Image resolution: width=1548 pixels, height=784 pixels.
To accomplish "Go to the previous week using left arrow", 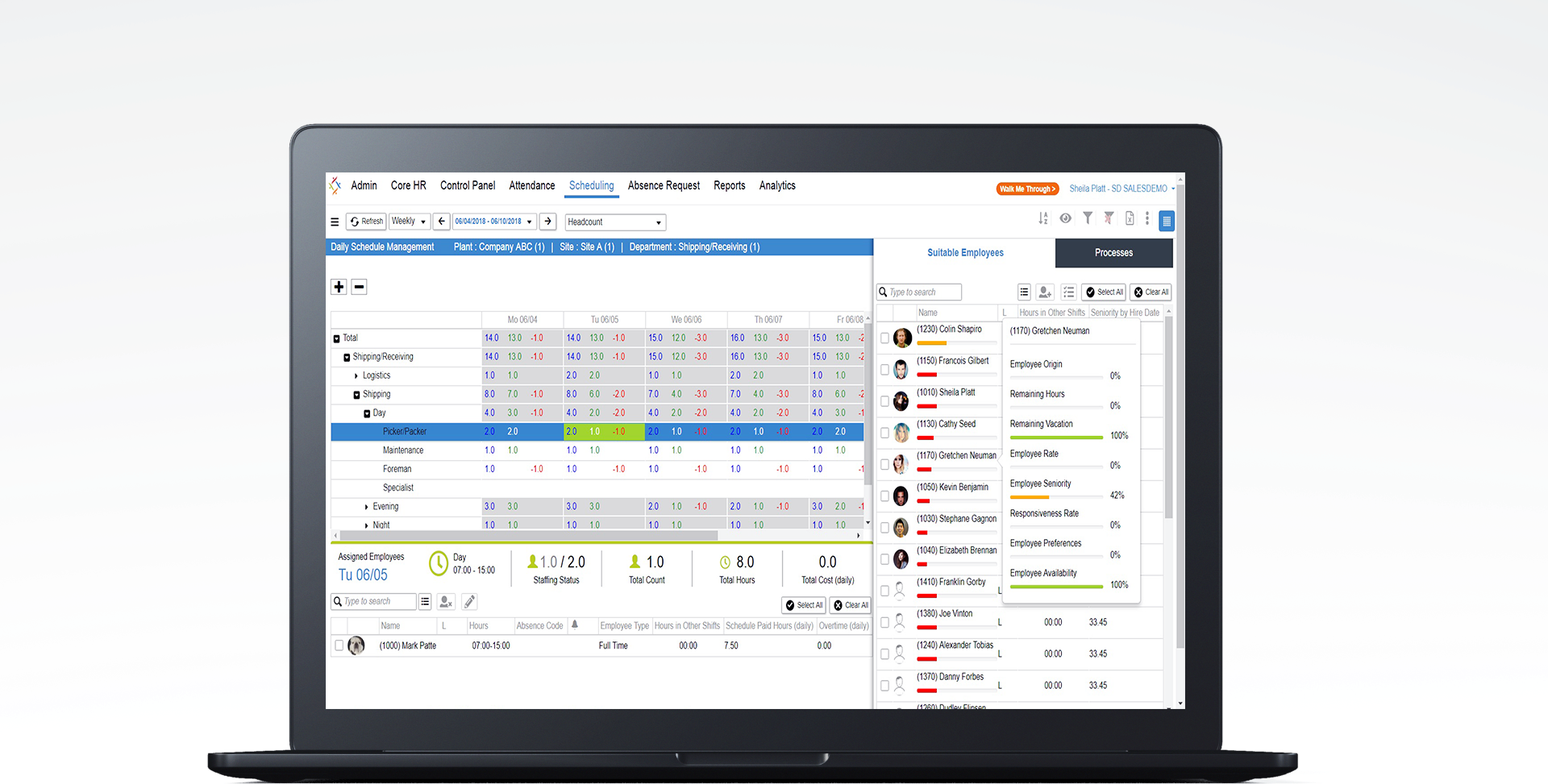I will (441, 222).
